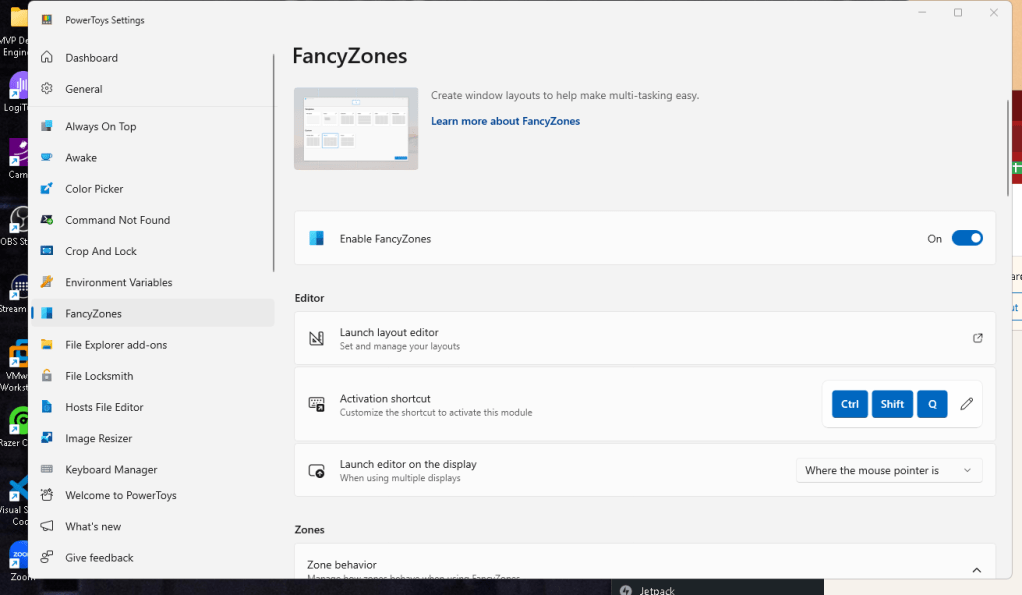This screenshot has width=1022, height=595.
Task: Click the Command Not Found icon
Action: pos(47,220)
